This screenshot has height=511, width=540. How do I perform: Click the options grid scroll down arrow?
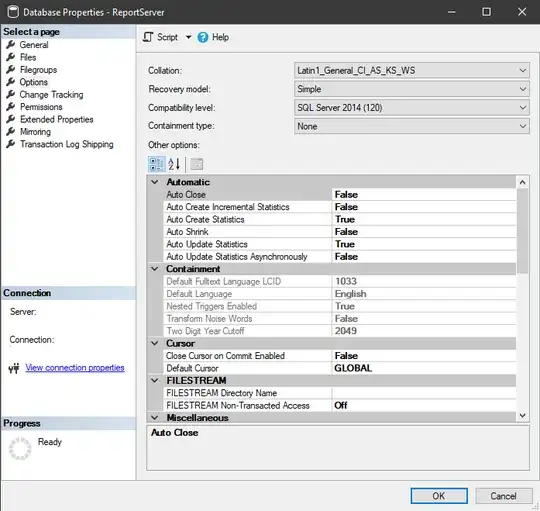[x=522, y=416]
